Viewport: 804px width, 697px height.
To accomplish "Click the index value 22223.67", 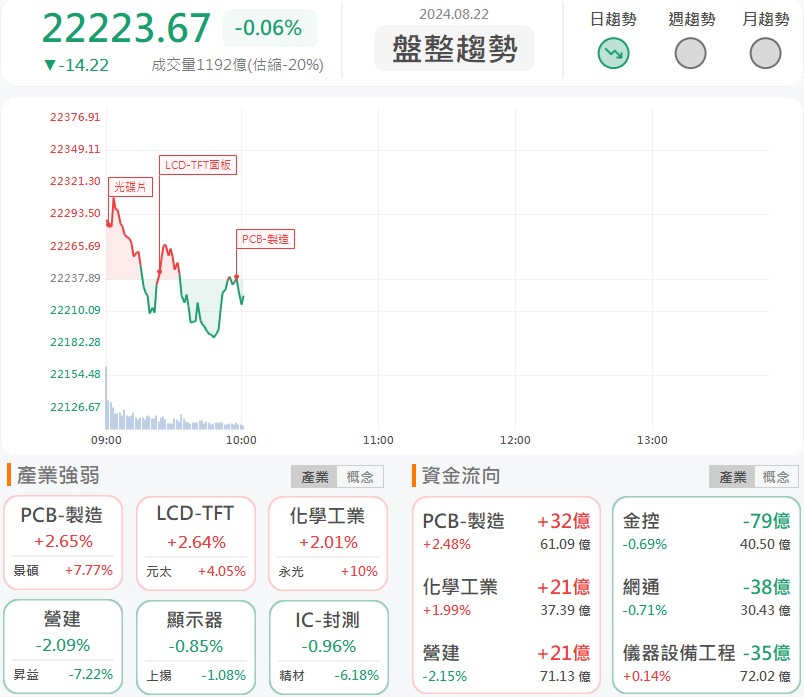I will point(126,28).
